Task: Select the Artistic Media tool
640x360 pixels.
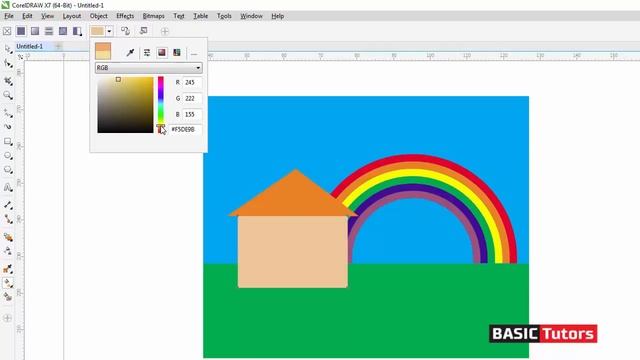Action: coord(8,127)
